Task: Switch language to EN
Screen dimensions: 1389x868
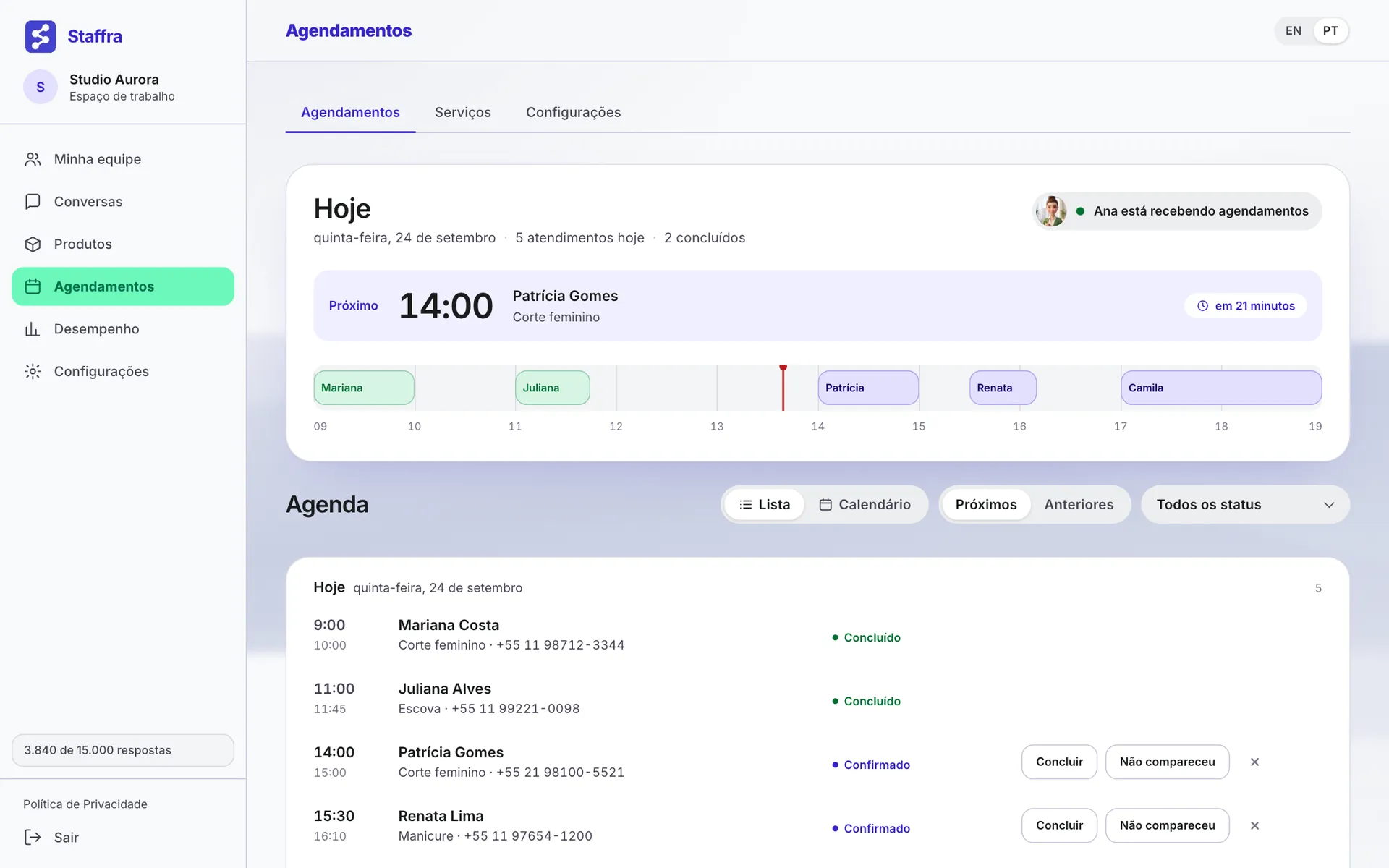Action: point(1294,31)
